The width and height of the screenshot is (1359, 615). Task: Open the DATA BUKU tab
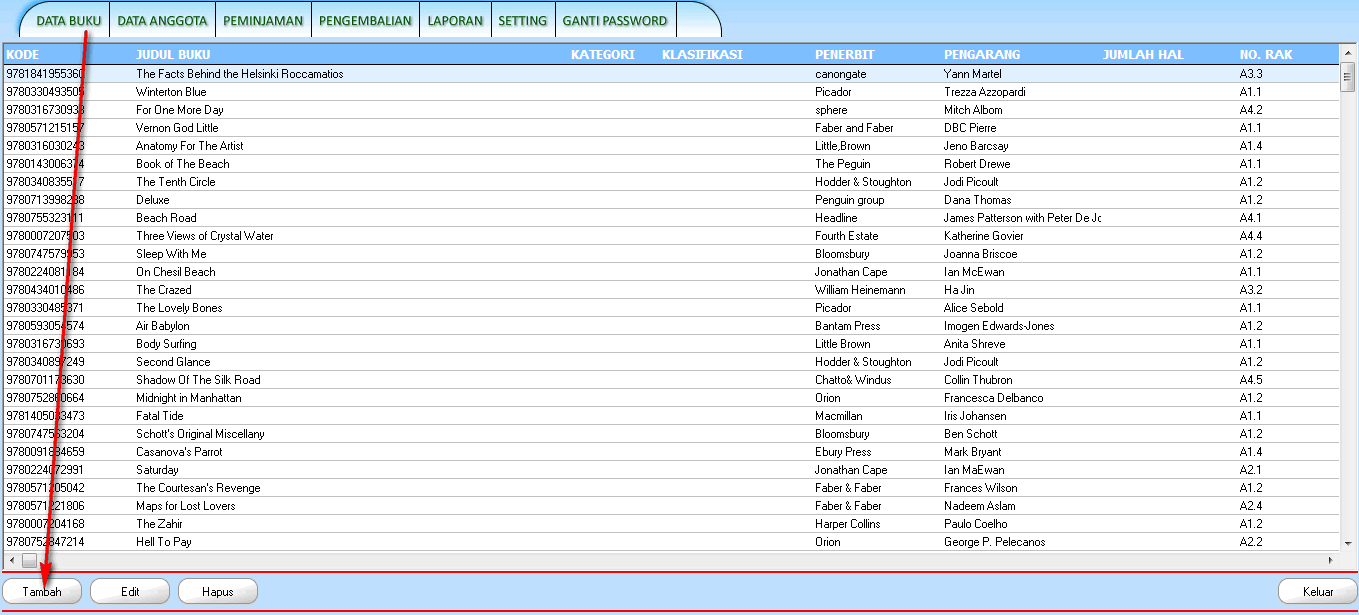point(68,20)
